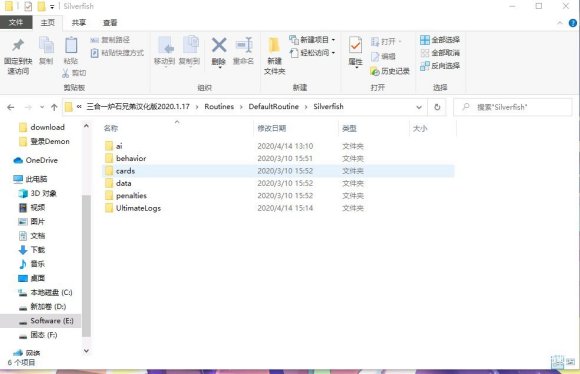Switch to the Home tab
The image size is (580, 374).
[48, 23]
